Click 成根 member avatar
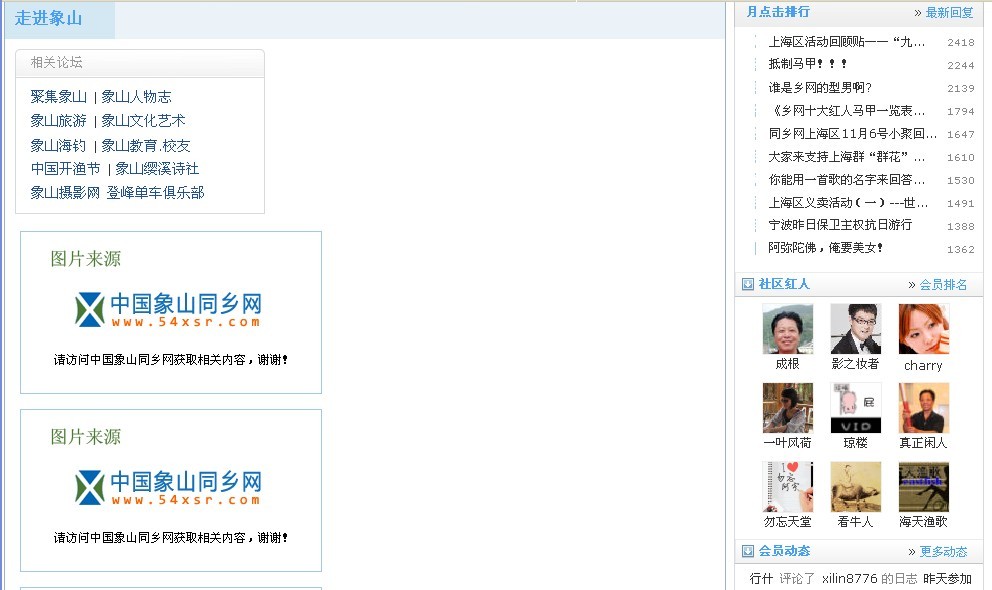The height and width of the screenshot is (590, 992). [x=787, y=329]
